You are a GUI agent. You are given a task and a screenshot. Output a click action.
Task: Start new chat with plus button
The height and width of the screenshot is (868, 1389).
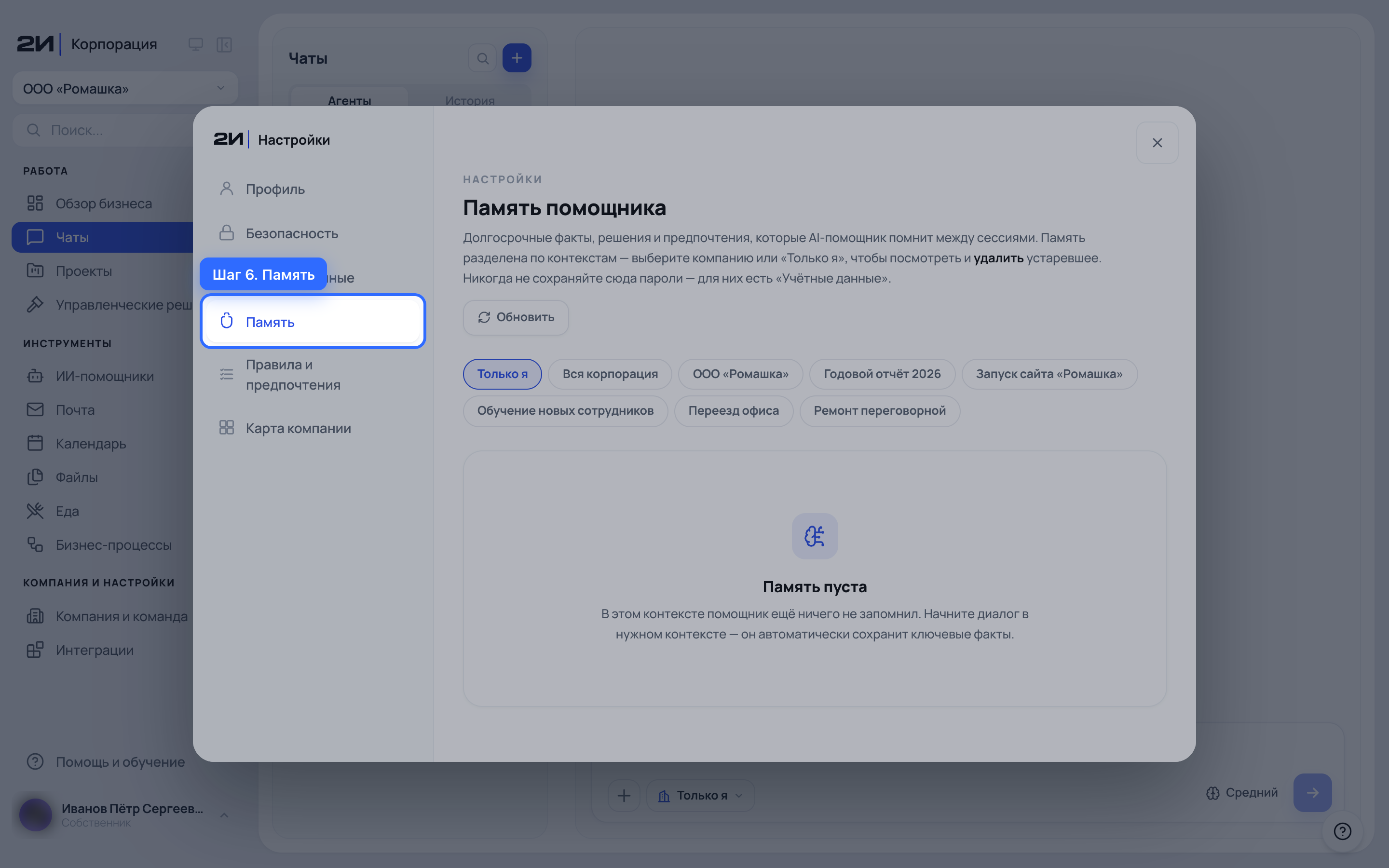click(517, 58)
